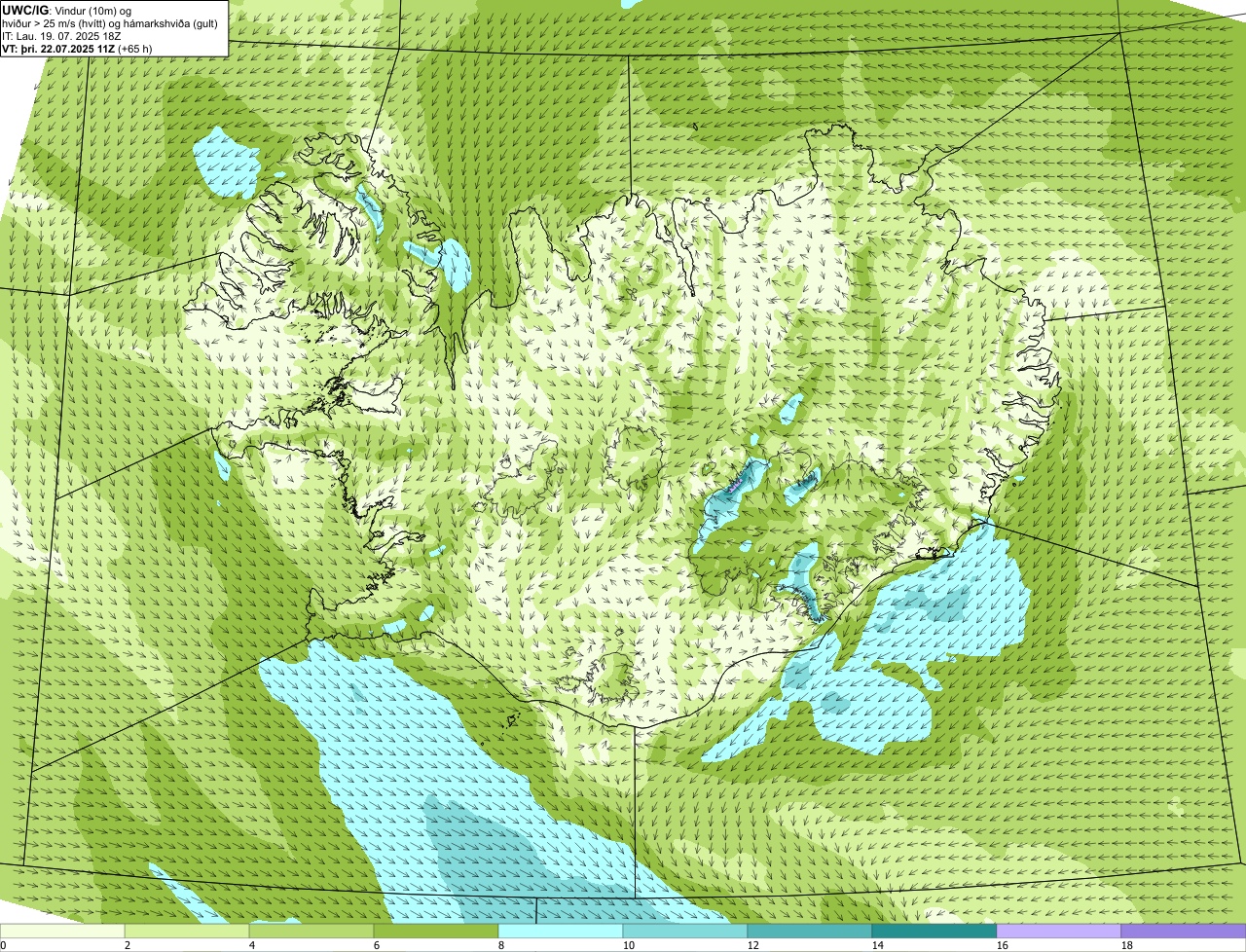
Task: Select the 16–18 m/s lavender segment
Action: click(1059, 931)
